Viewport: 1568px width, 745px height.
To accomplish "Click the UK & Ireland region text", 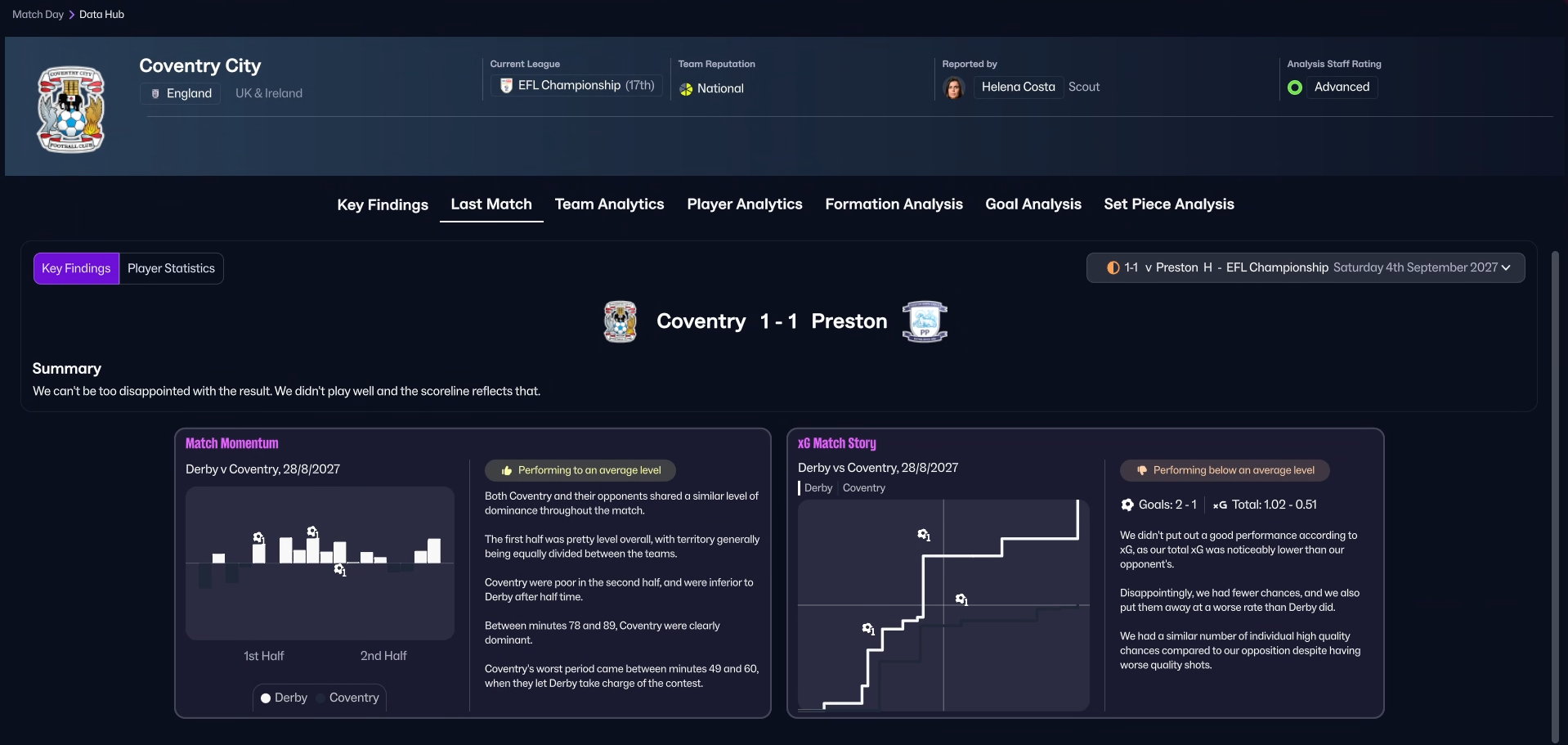I will [x=269, y=94].
